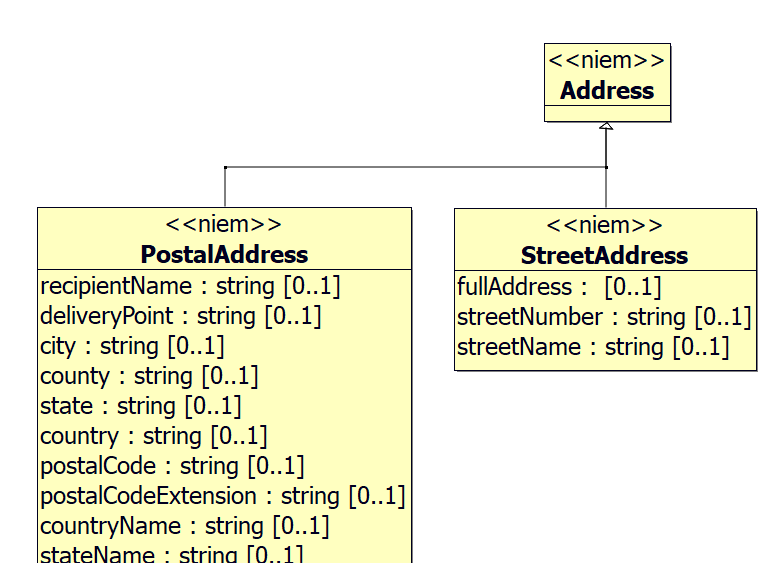Click the countryName attribute
The width and height of the screenshot is (778, 563).
[185, 526]
